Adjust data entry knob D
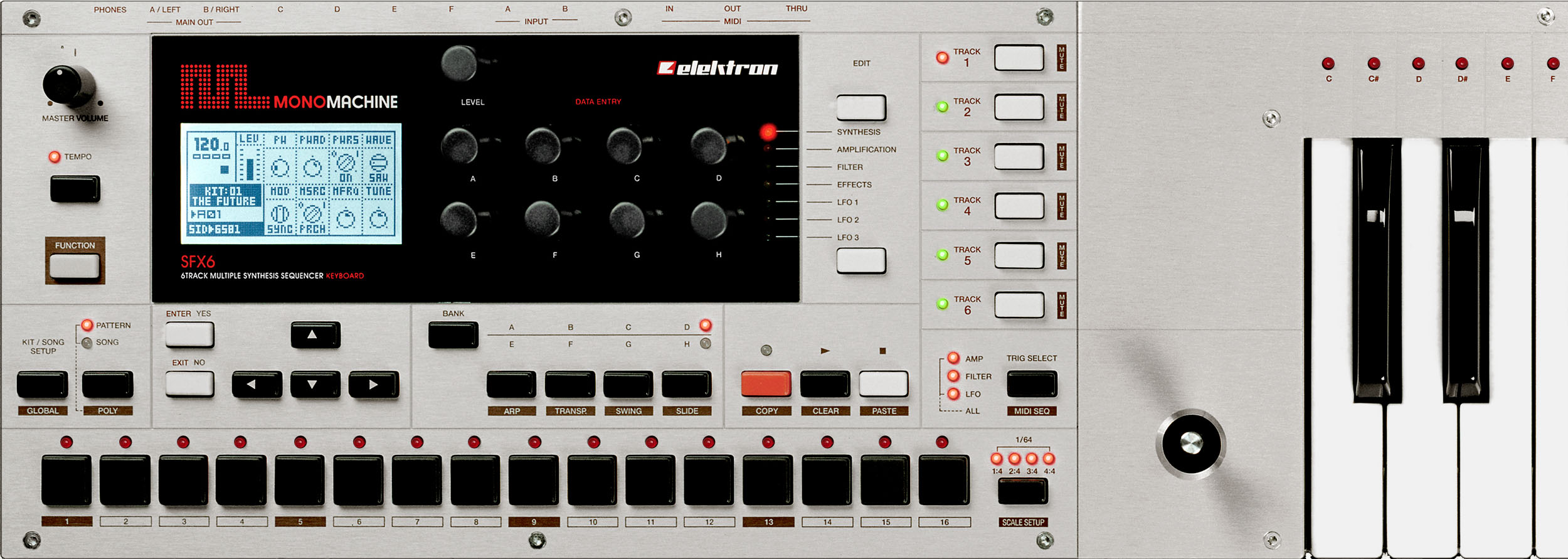This screenshot has height=559, width=1568. tap(709, 145)
